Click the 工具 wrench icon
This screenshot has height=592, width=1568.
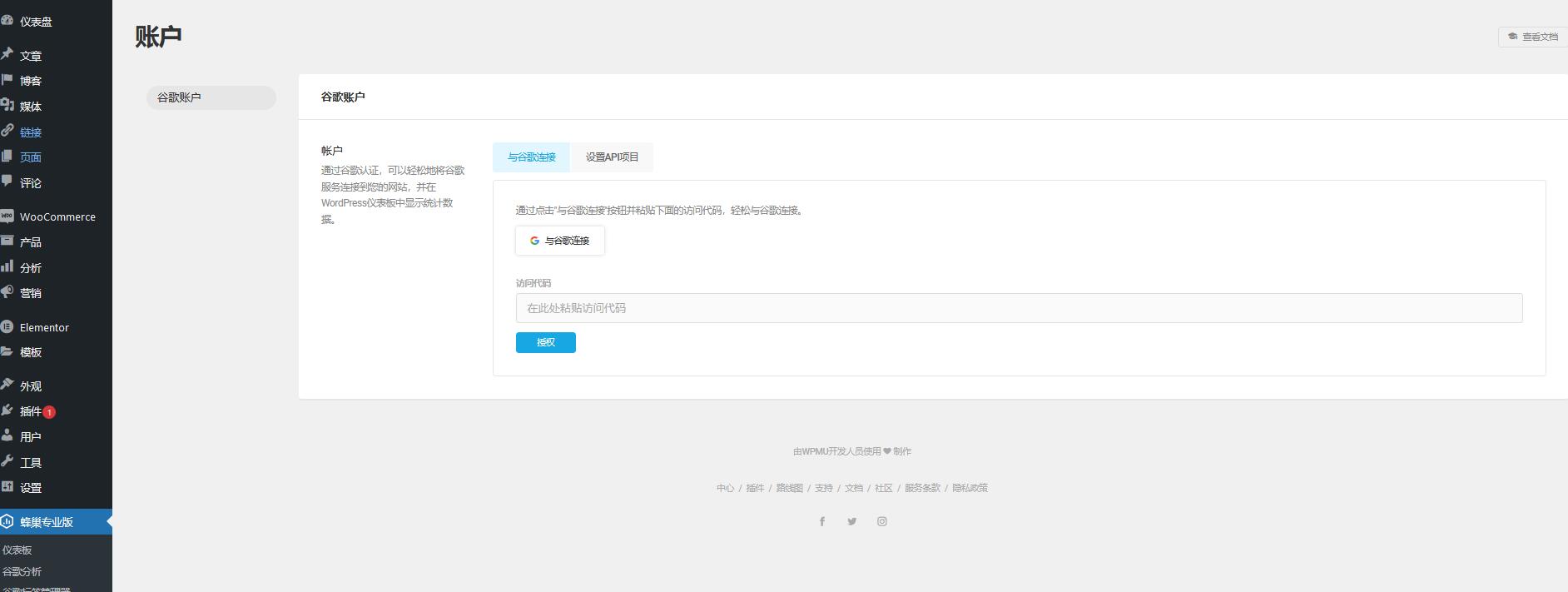(7, 461)
